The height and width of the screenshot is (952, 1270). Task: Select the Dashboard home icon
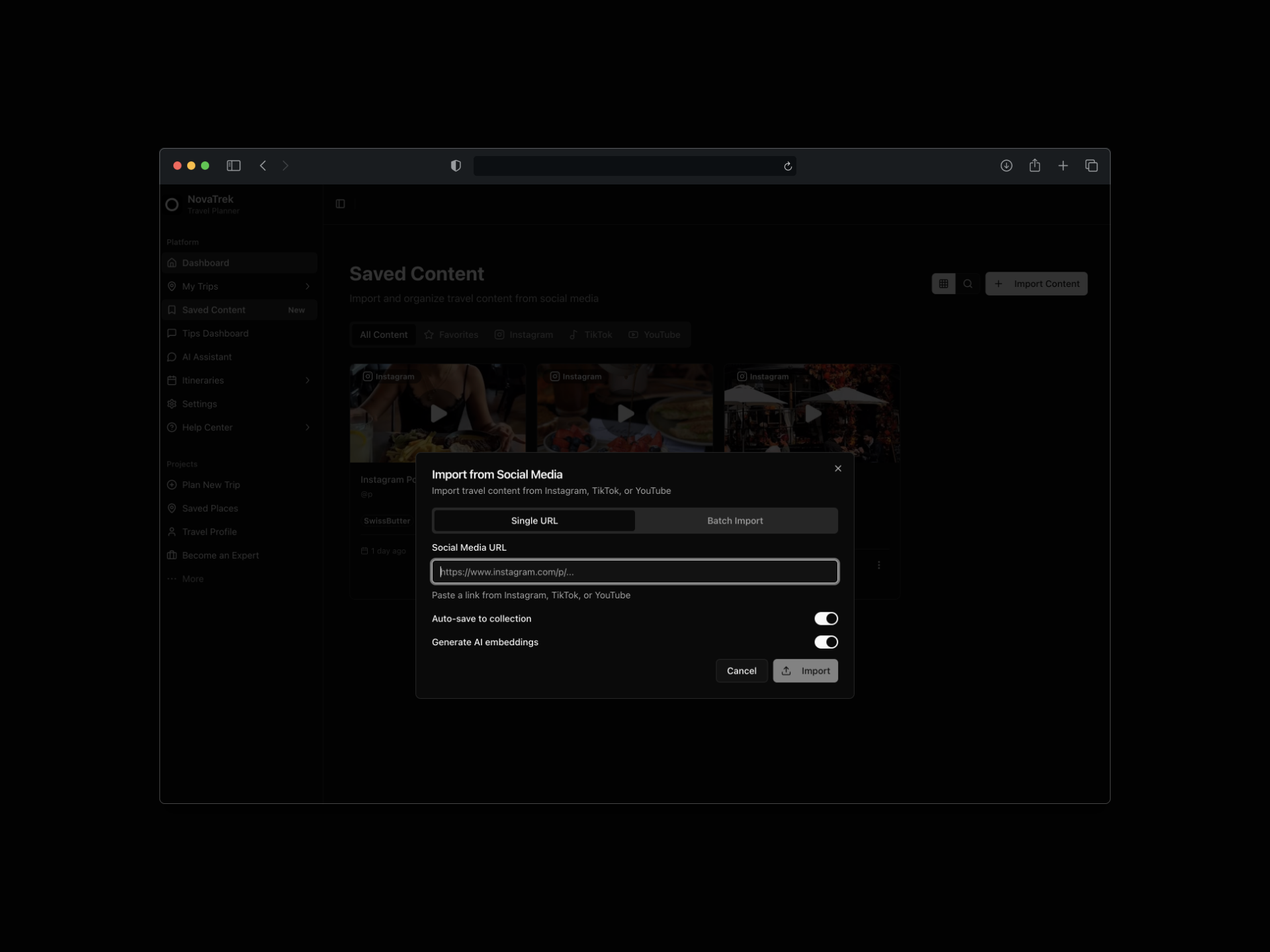point(172,262)
